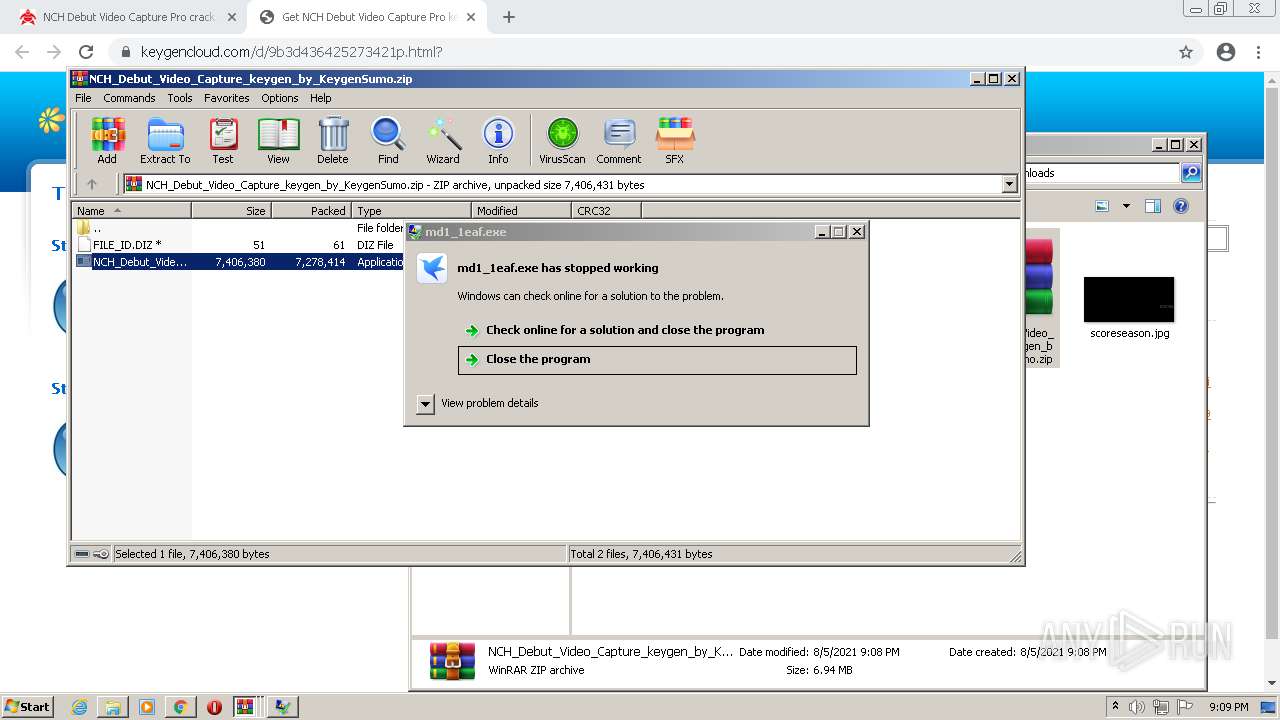
Task: Select the NCH_Debut_Vide application row
Action: (x=239, y=262)
